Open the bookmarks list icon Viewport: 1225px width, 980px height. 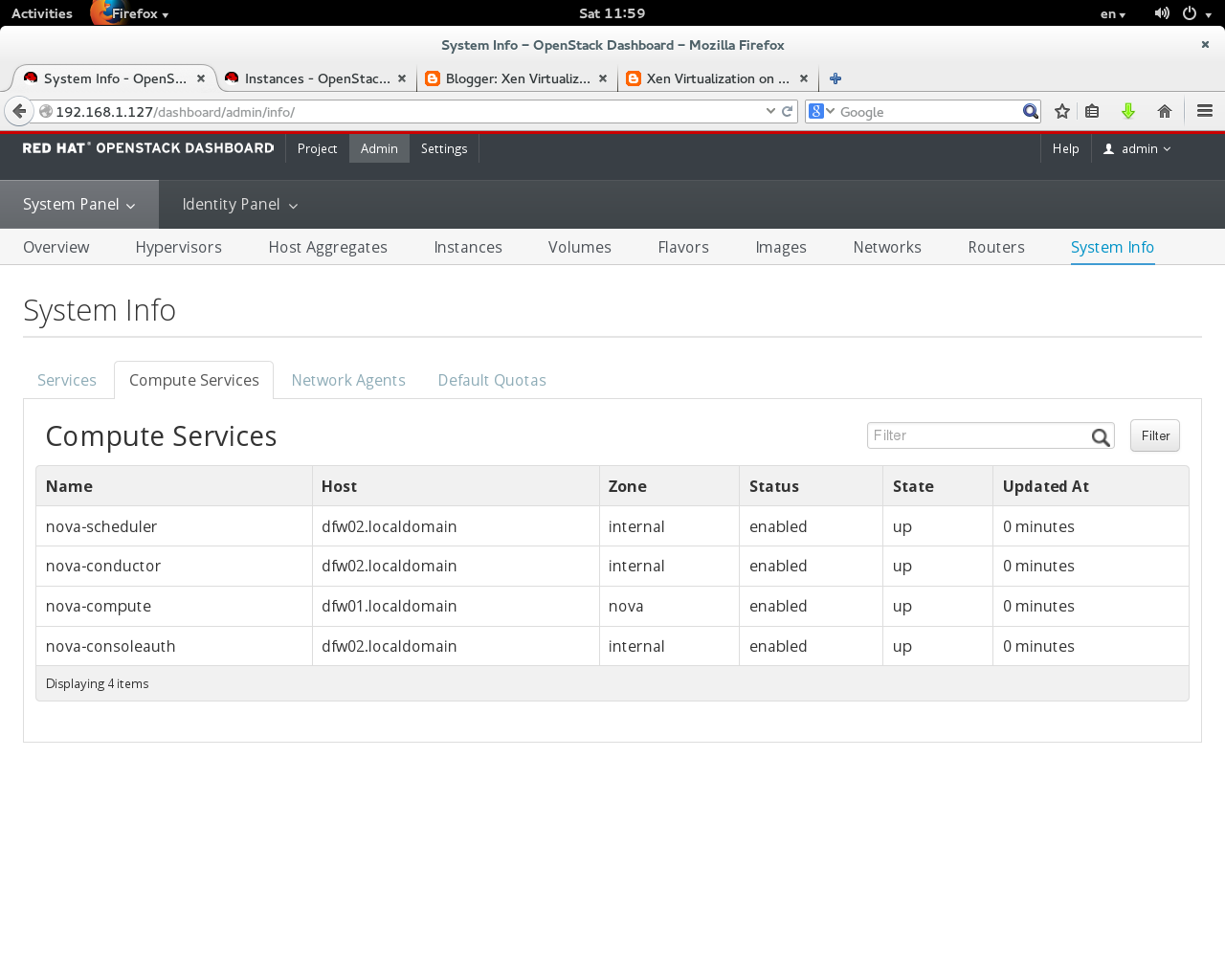point(1092,111)
